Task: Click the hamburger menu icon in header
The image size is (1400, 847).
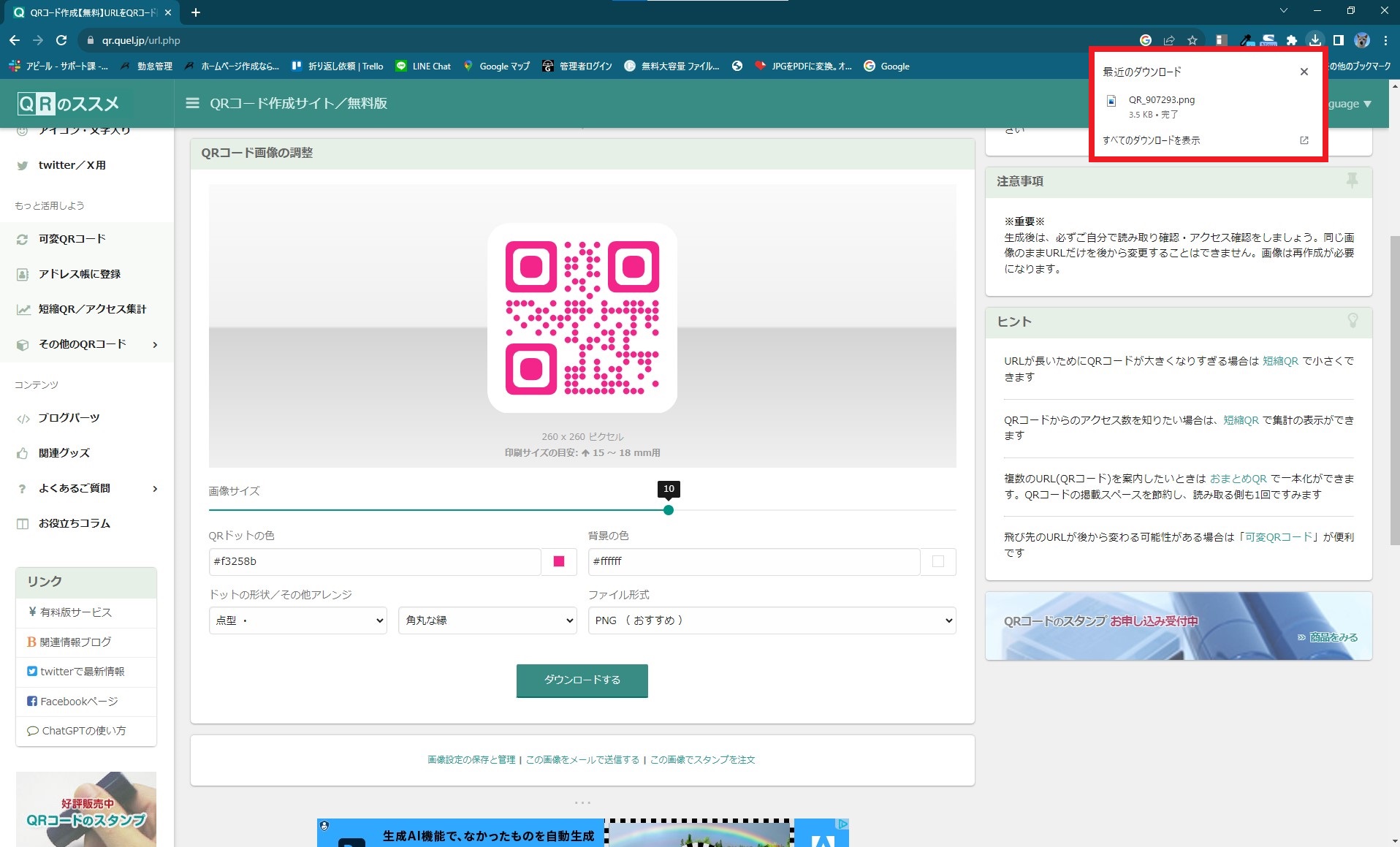Action: tap(192, 103)
